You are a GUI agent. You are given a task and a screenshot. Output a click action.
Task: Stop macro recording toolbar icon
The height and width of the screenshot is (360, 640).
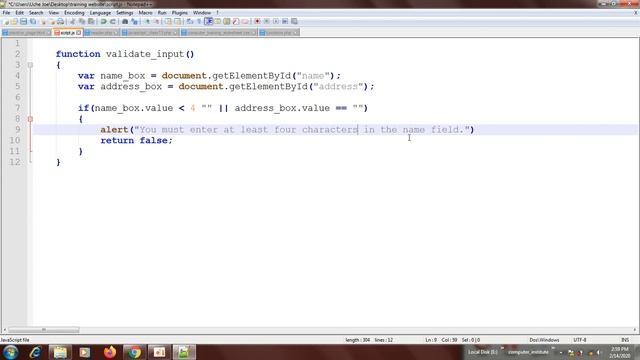pos(267,21)
